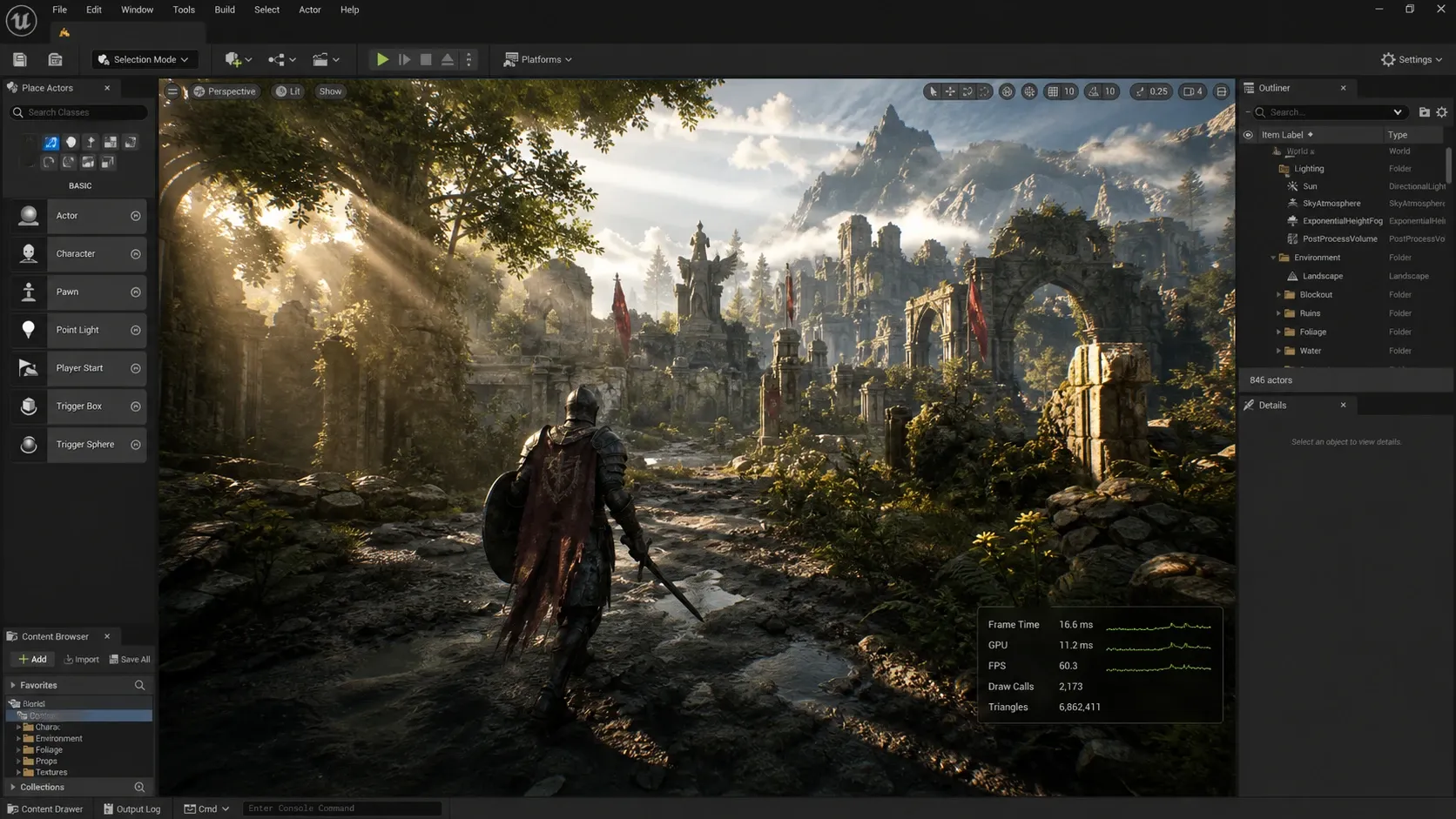Open the Add content quick menu
The height and width of the screenshot is (819, 1456).
pos(238,59)
